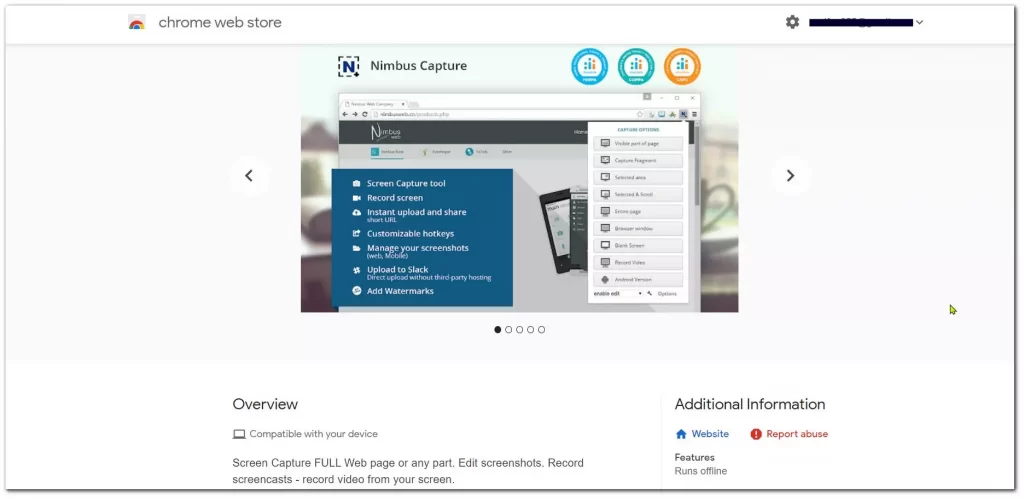Image resolution: width=1024 pixels, height=499 pixels.
Task: Open the Website link
Action: coord(710,434)
